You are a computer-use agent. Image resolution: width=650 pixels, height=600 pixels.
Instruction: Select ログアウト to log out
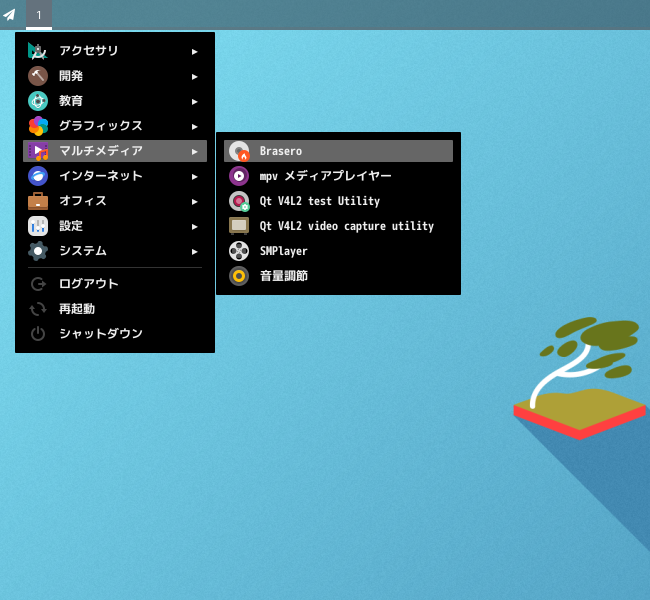[x=88, y=284]
